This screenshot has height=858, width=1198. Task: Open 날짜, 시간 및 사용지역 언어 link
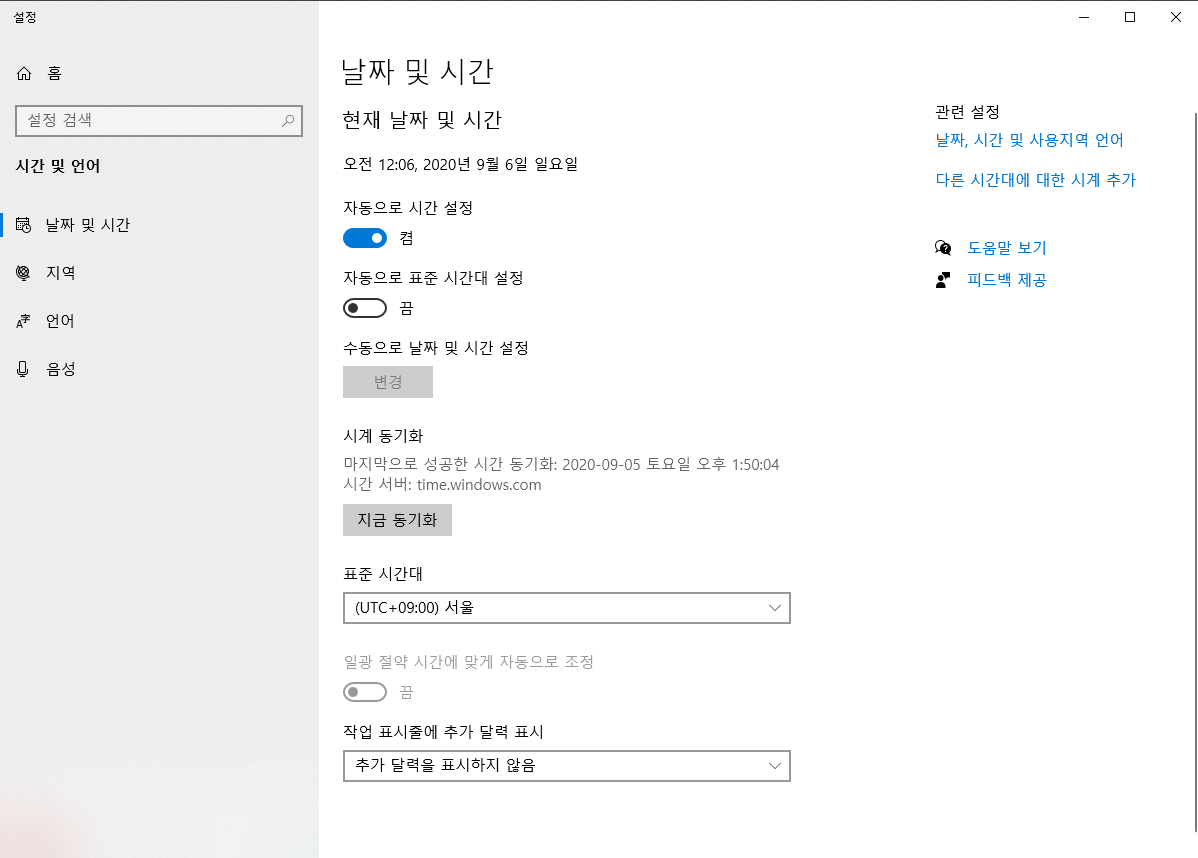pos(1029,140)
